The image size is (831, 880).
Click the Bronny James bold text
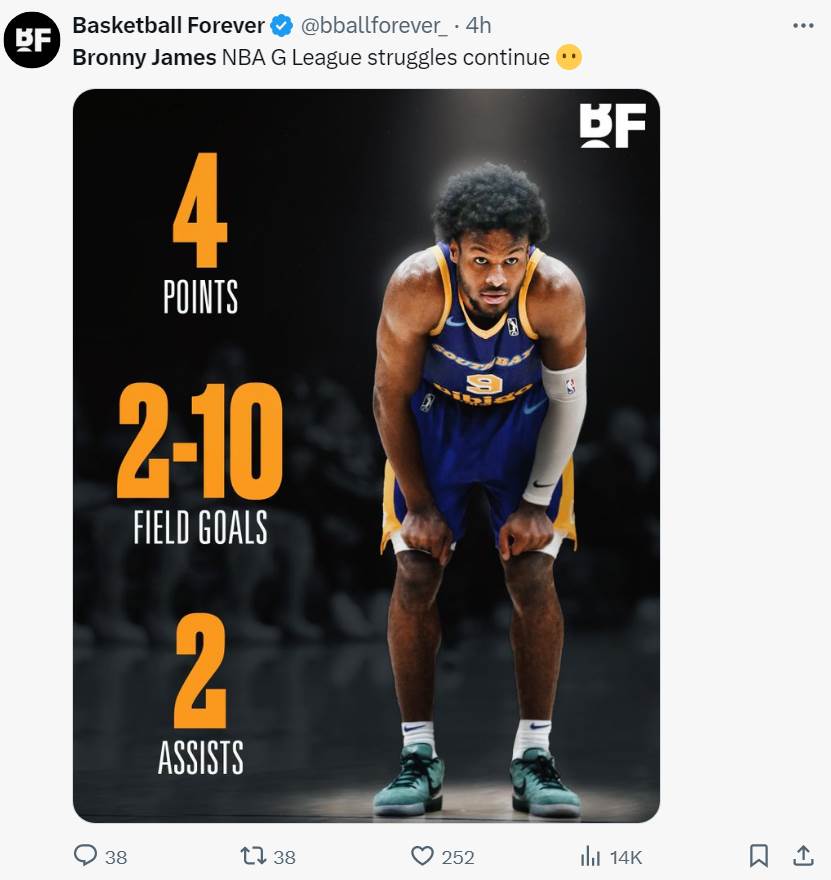coord(144,58)
